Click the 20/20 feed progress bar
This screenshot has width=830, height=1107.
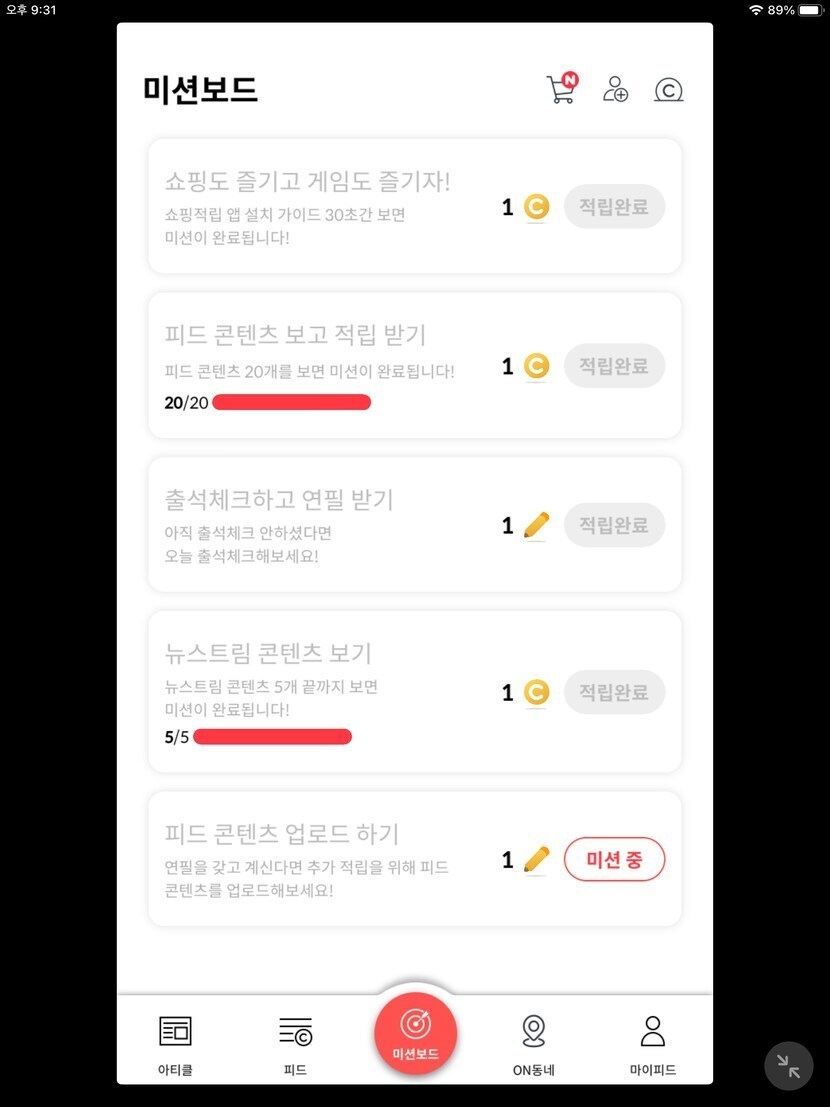coord(291,403)
